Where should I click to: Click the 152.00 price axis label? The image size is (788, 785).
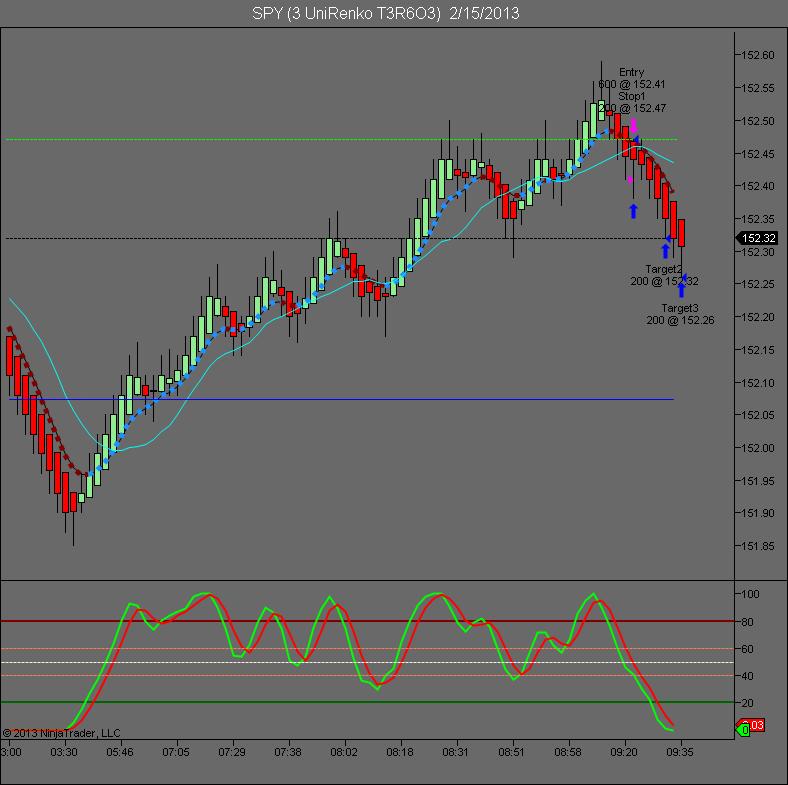[758, 448]
